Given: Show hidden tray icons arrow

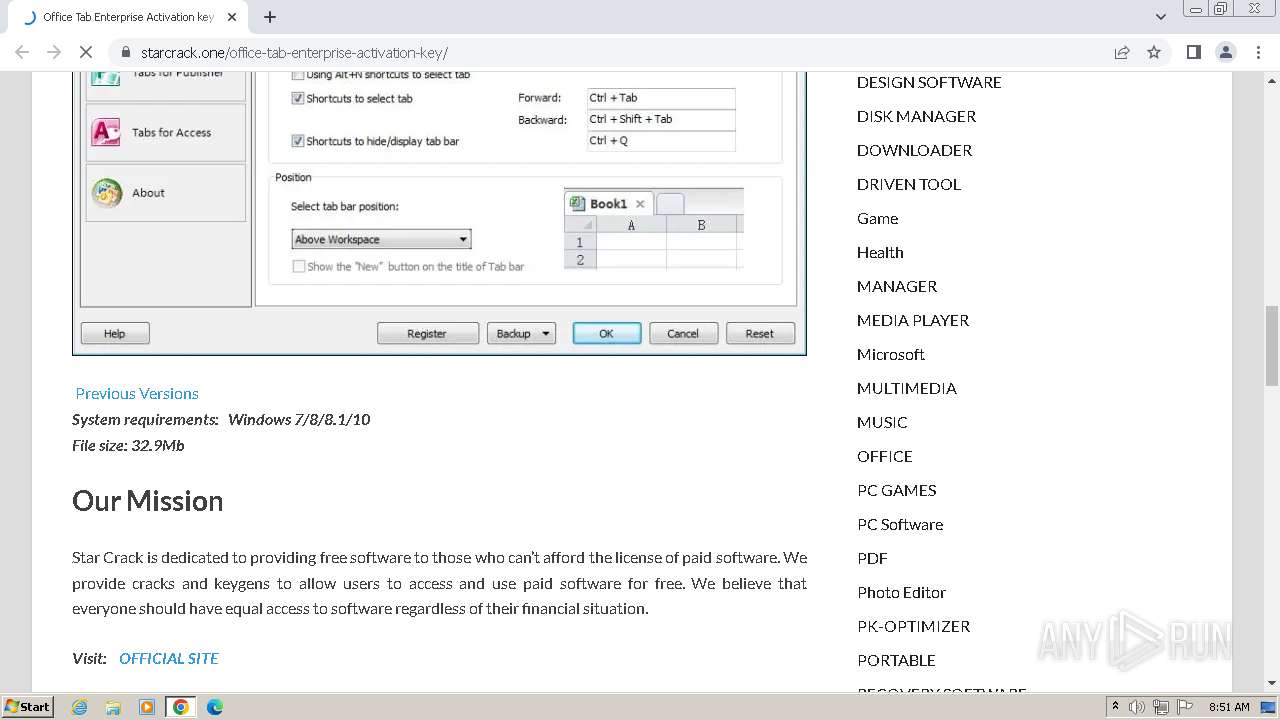Looking at the screenshot, I should [1115, 706].
